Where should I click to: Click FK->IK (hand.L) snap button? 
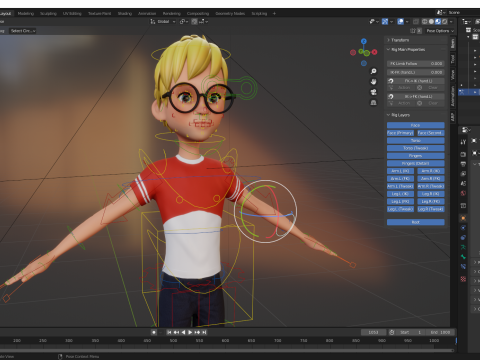[416, 81]
